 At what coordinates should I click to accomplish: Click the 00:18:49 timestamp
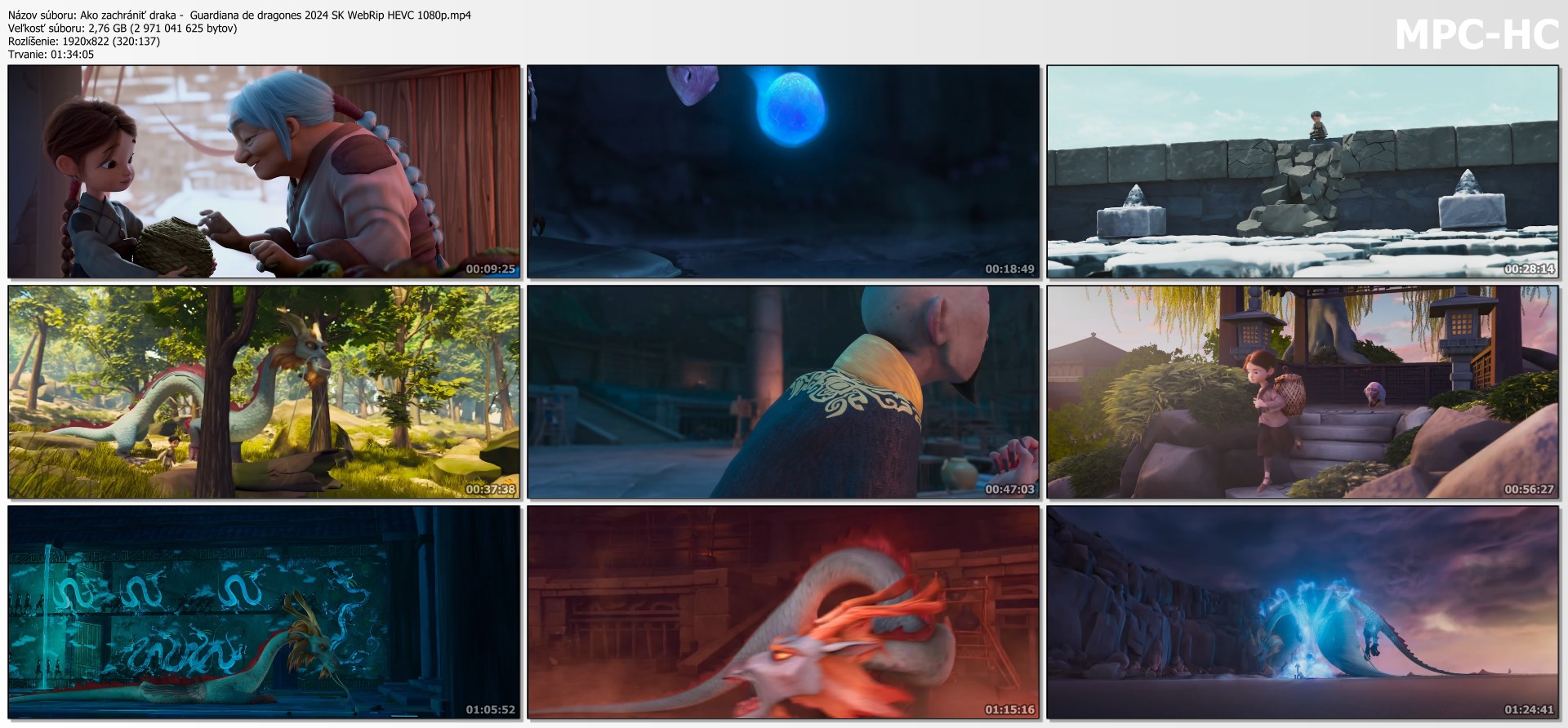1009,269
